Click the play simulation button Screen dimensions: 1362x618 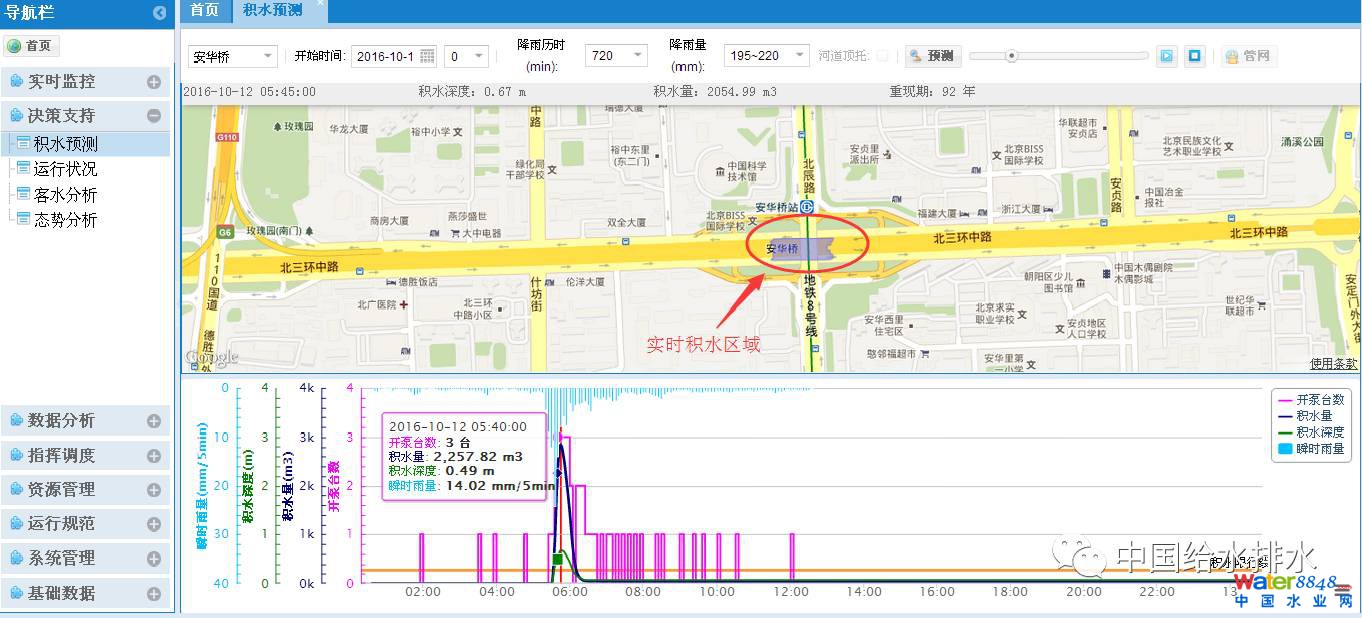tap(1166, 56)
